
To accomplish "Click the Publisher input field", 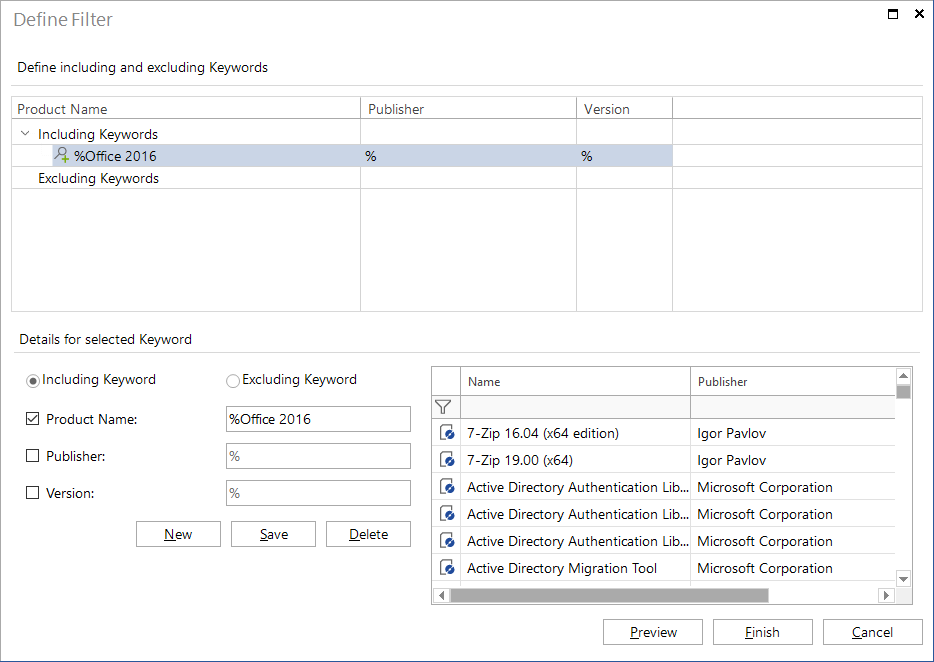I will click(x=318, y=456).
